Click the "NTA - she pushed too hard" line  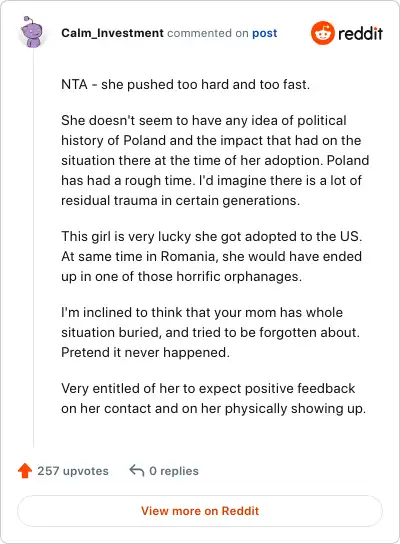tap(185, 84)
